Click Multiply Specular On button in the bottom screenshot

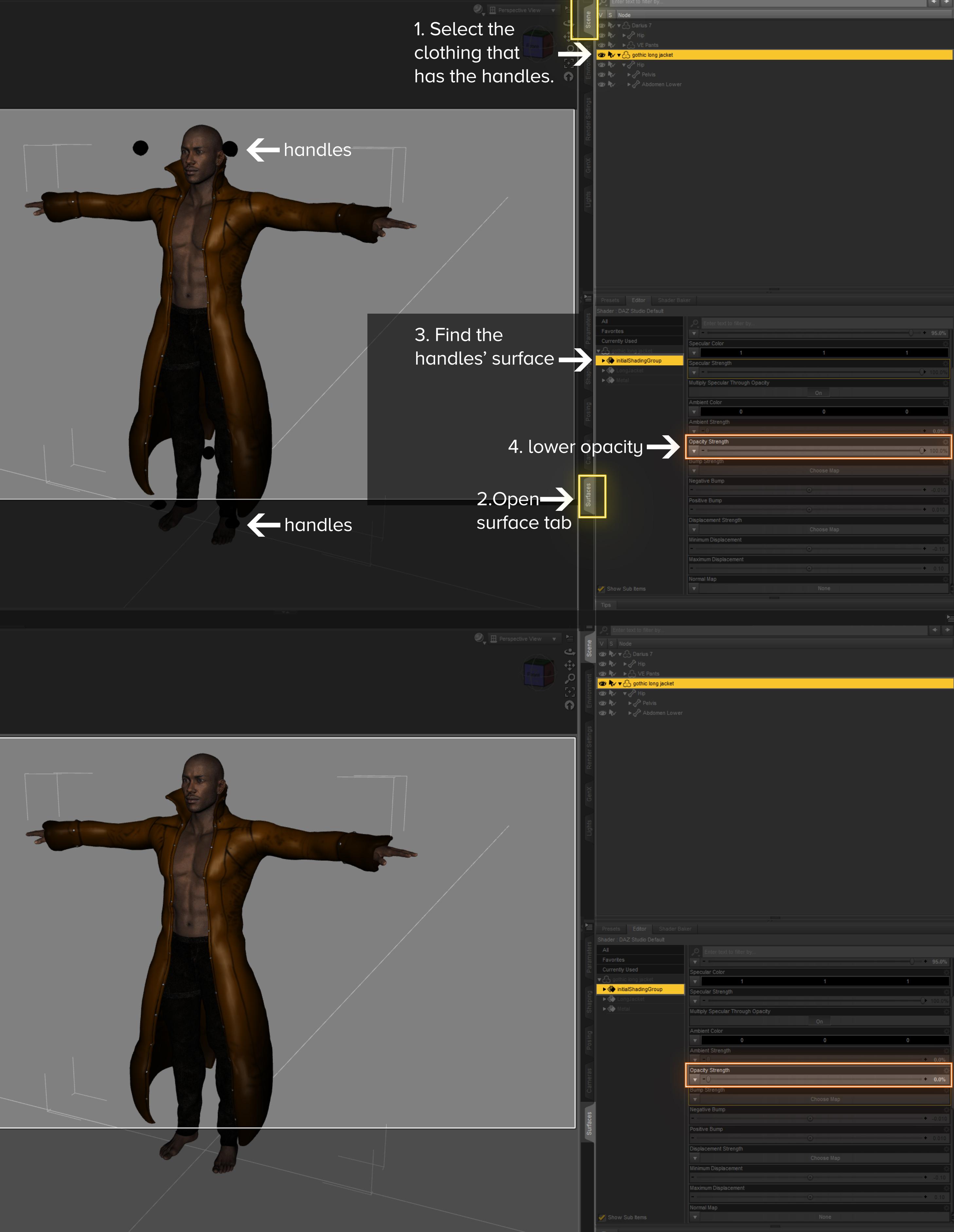pyautogui.click(x=819, y=1022)
